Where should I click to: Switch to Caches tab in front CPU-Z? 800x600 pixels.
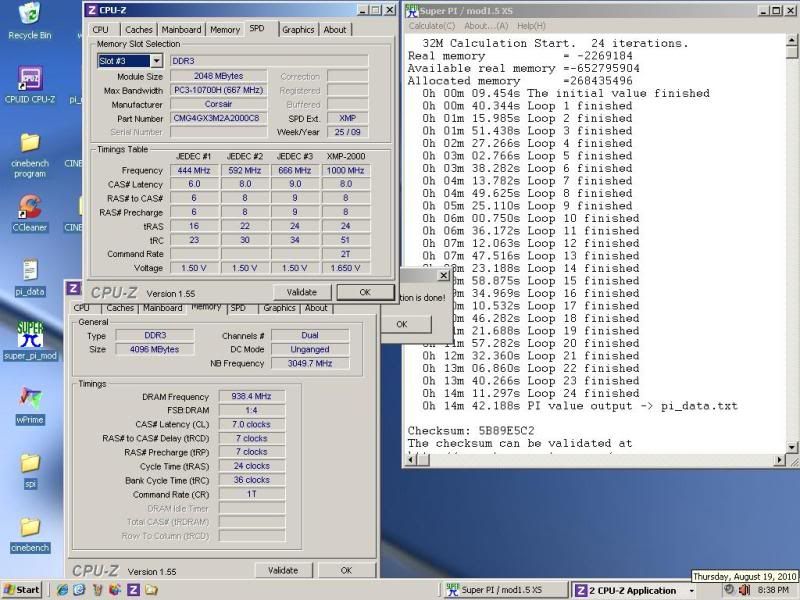(x=138, y=30)
